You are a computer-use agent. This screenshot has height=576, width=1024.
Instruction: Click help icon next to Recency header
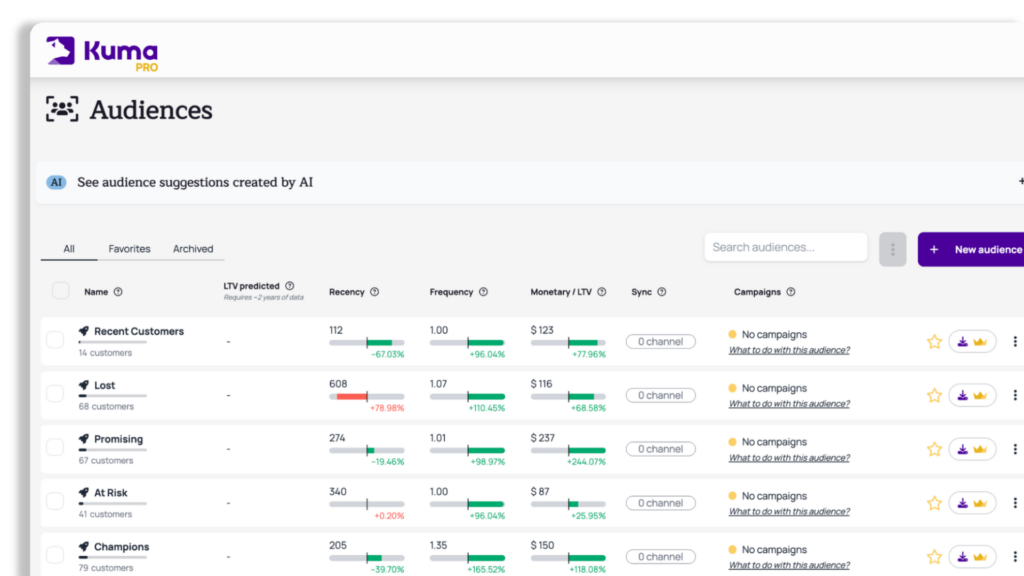375,292
